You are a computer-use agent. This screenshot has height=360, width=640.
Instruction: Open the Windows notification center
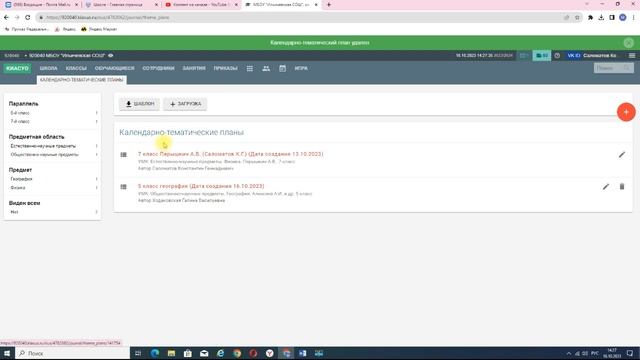coord(630,353)
